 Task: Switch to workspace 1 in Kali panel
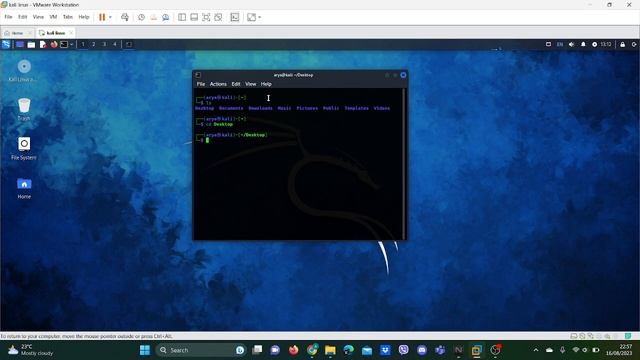83,44
